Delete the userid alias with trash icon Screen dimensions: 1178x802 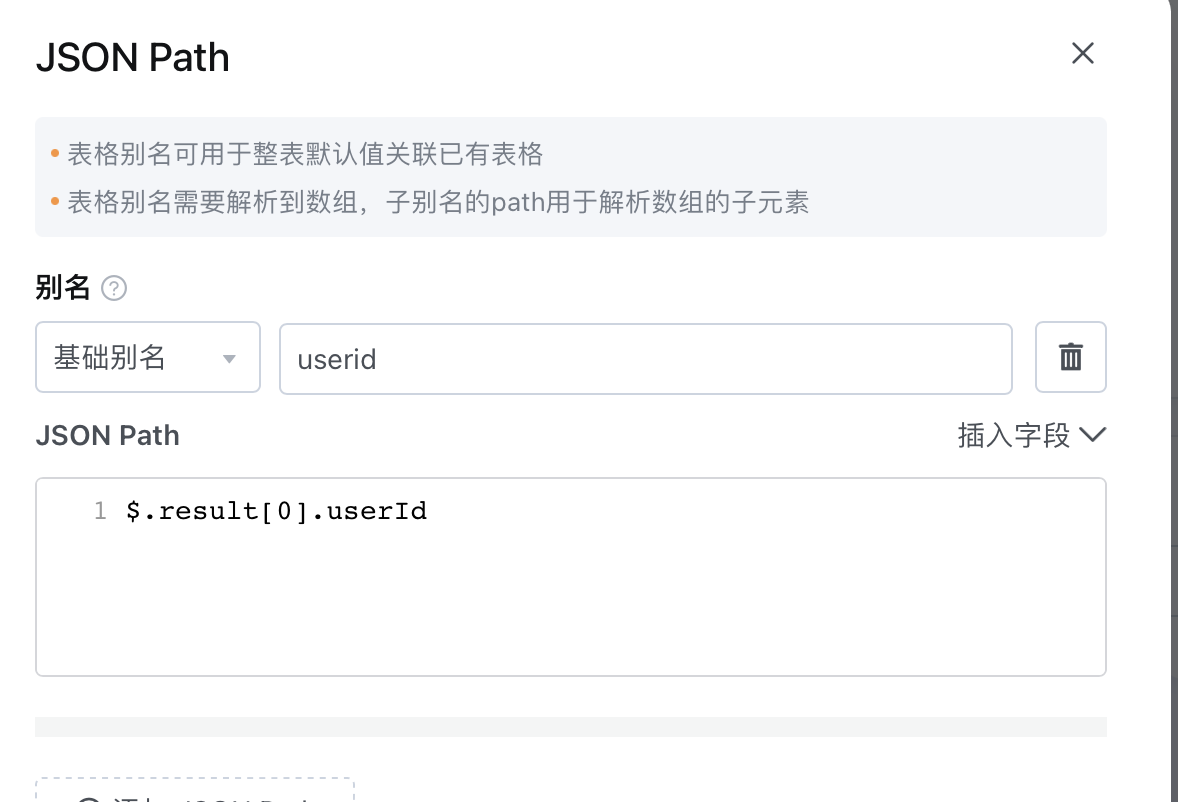click(x=1071, y=357)
